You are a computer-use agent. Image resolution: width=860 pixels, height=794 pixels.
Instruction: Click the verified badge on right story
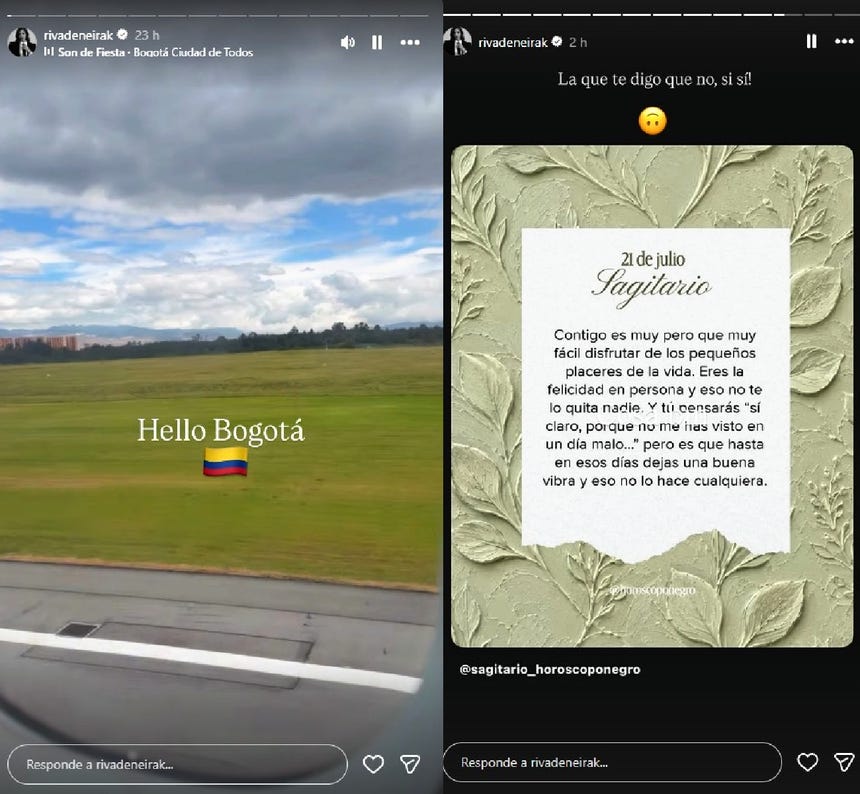pyautogui.click(x=557, y=42)
